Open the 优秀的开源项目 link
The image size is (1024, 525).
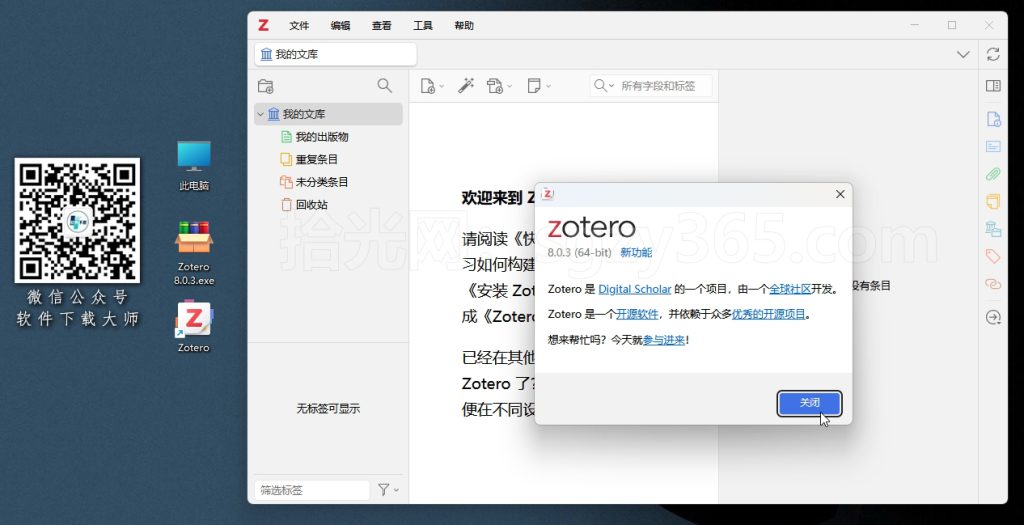coord(769,314)
